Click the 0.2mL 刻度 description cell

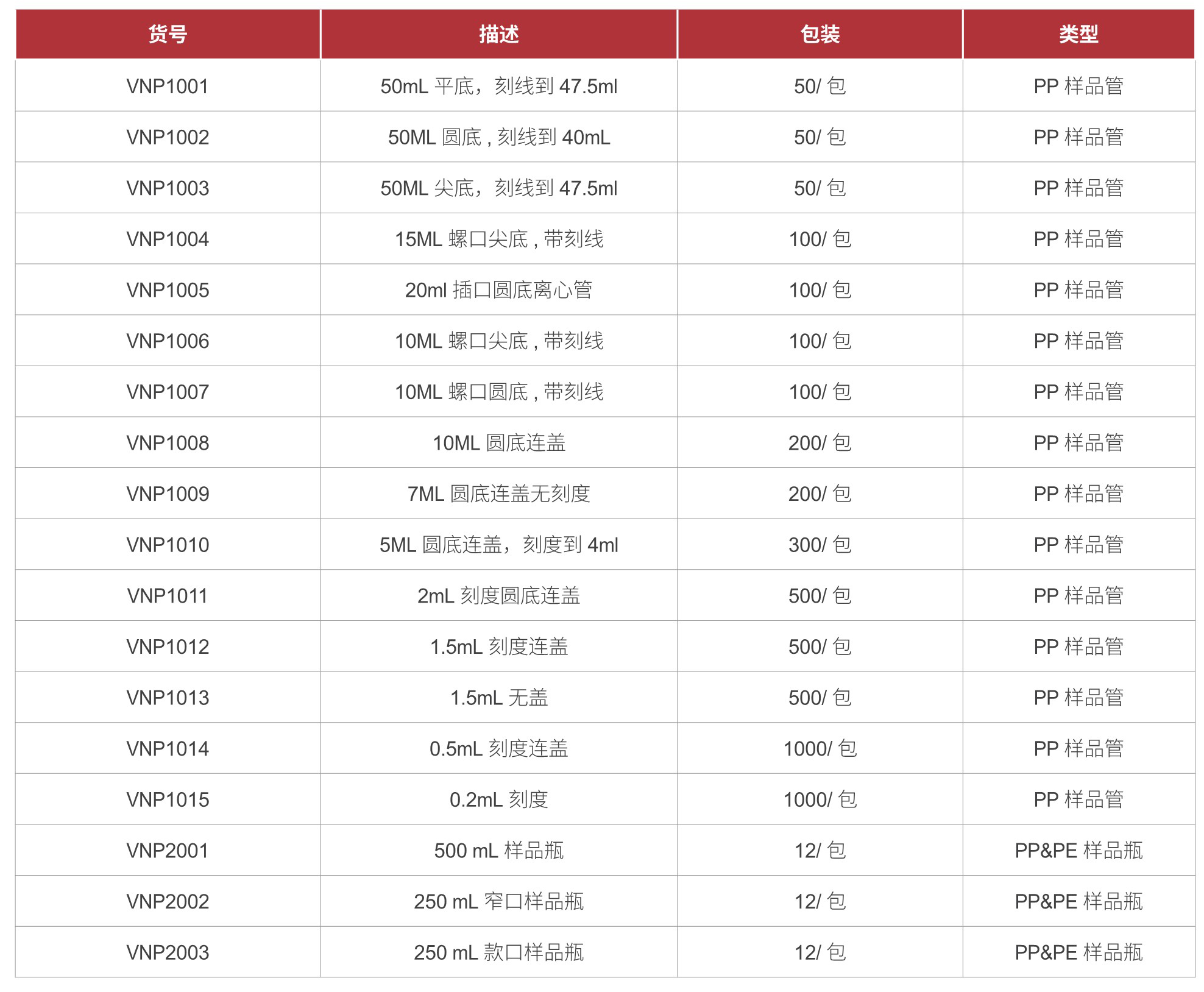498,799
